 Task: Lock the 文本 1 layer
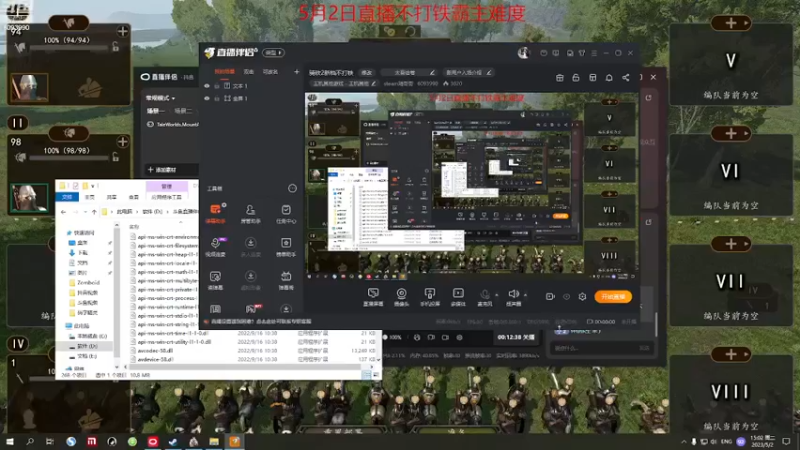coord(217,86)
